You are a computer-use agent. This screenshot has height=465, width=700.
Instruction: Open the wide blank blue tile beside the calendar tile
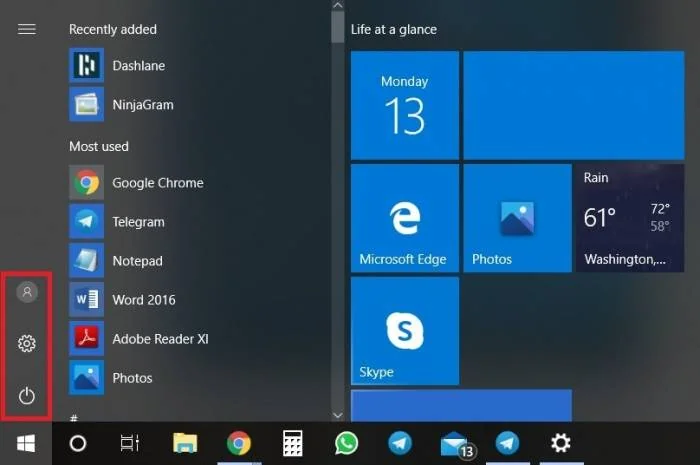(574, 105)
